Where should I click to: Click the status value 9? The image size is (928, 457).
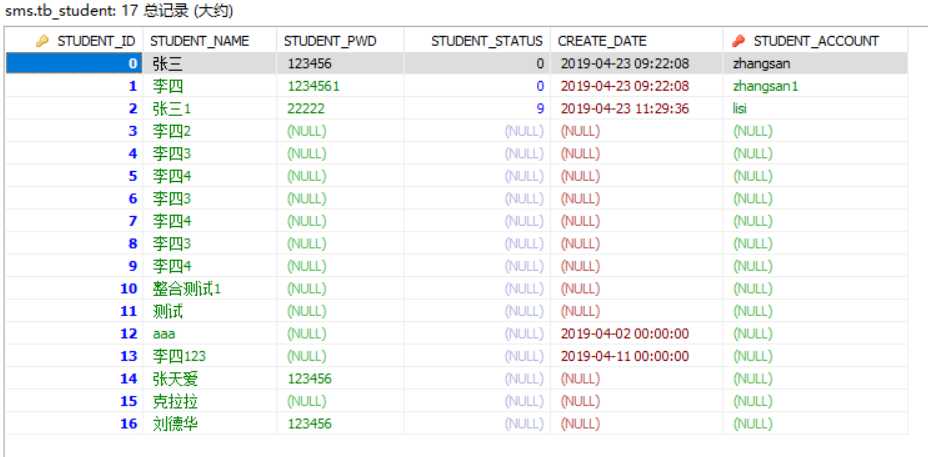pyautogui.click(x=540, y=108)
